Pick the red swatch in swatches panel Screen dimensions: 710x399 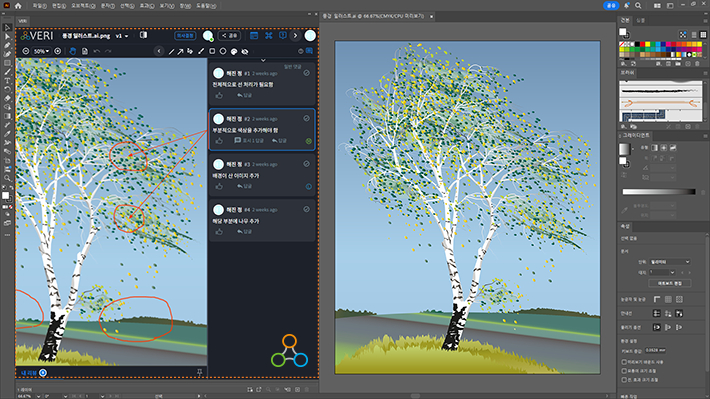tap(642, 44)
